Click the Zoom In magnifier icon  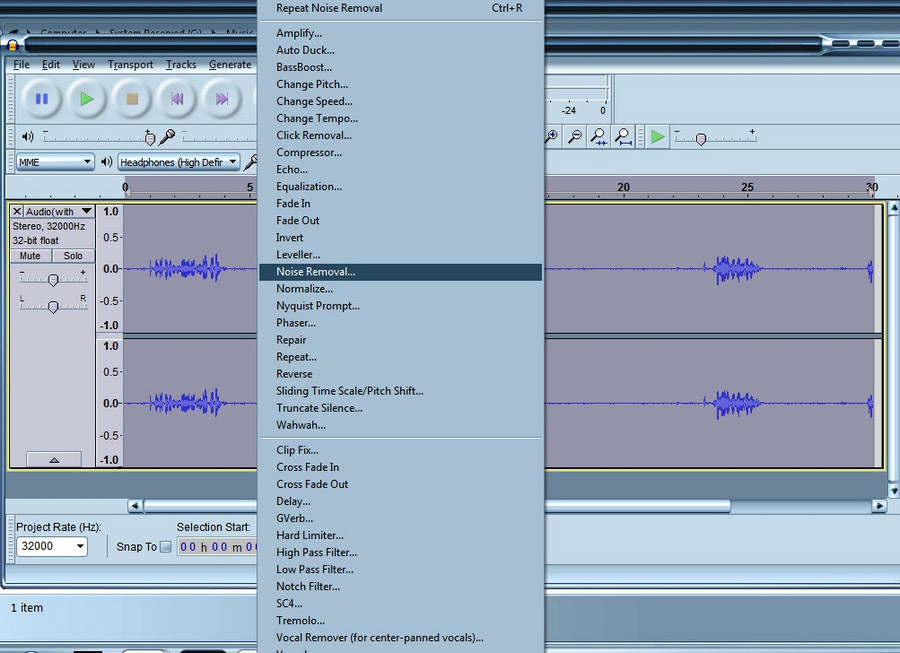(552, 137)
